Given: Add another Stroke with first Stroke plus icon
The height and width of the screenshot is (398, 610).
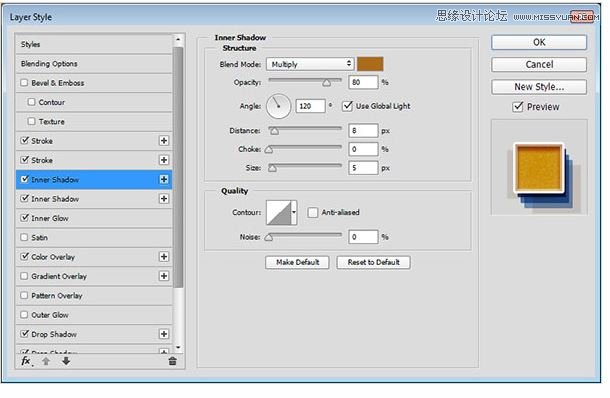Looking at the screenshot, I should tap(164, 141).
